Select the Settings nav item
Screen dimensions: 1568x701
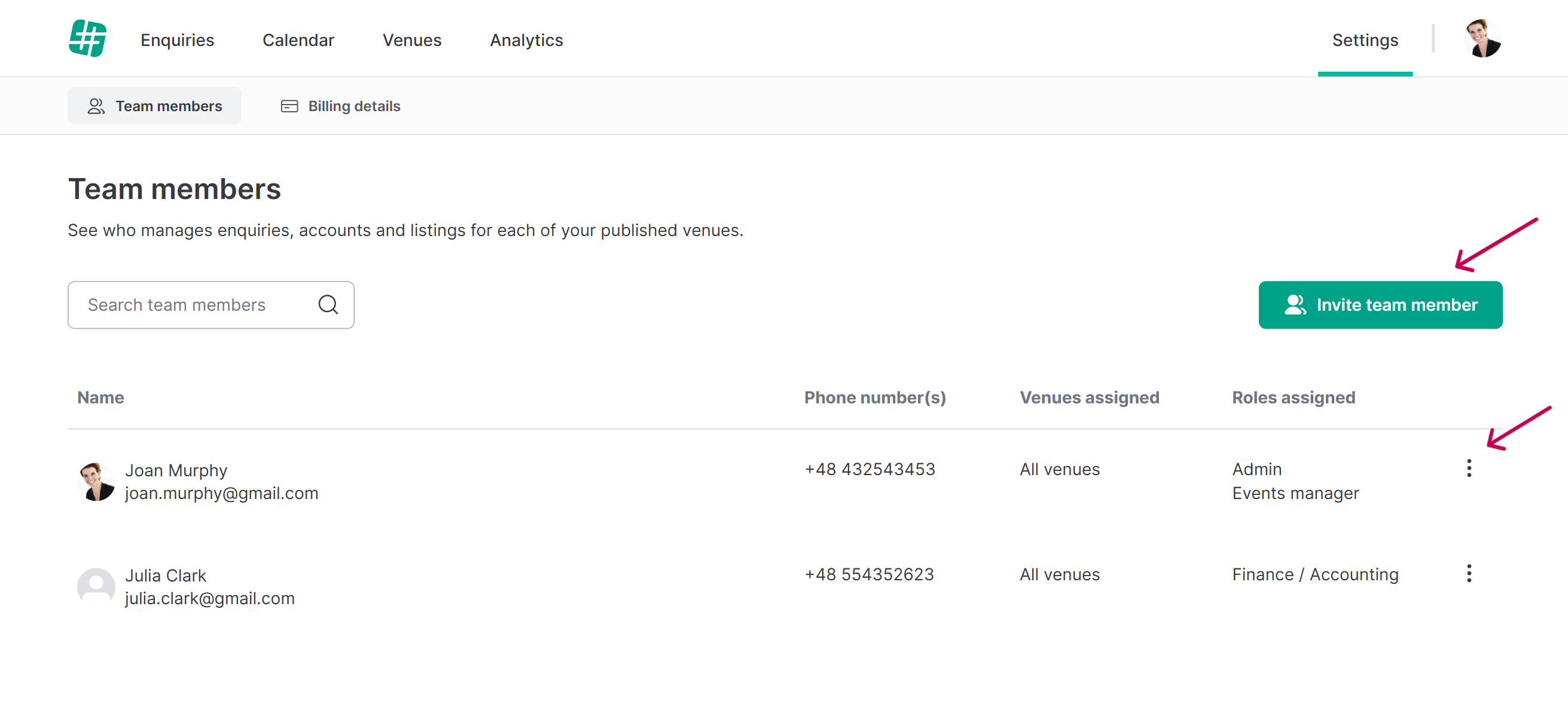(1365, 40)
